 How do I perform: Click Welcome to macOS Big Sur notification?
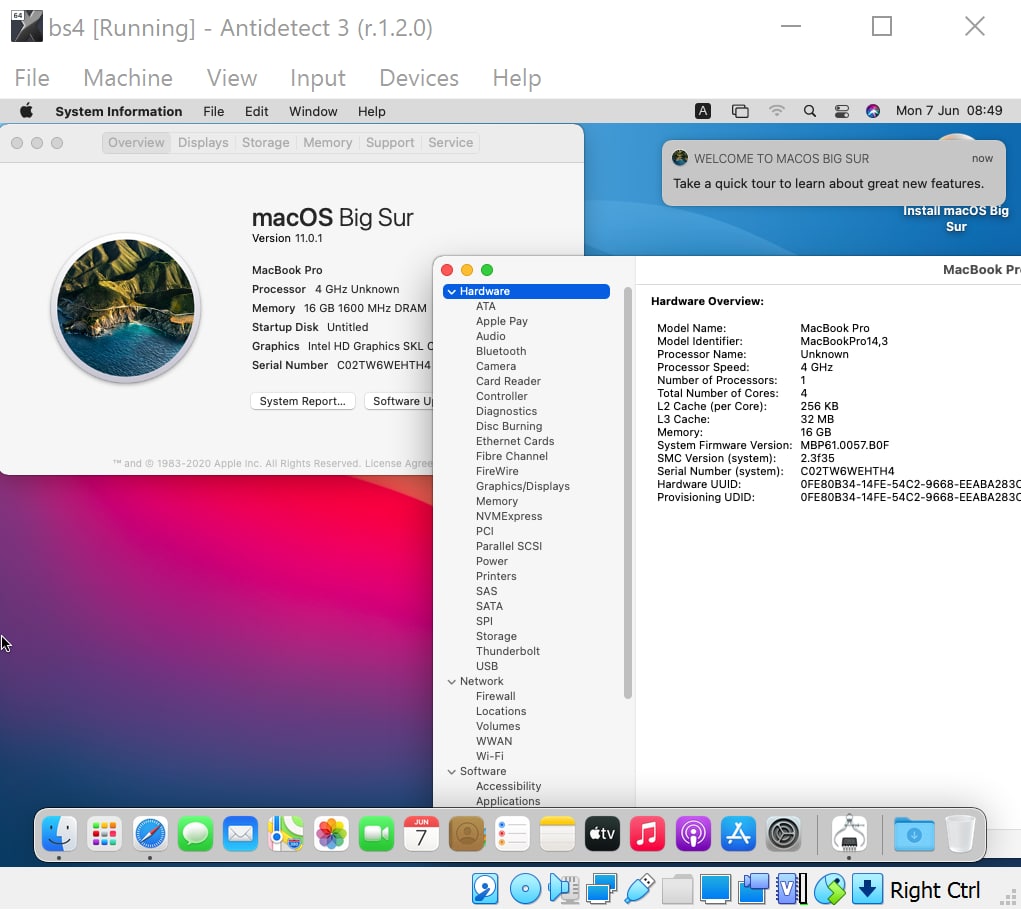(833, 172)
